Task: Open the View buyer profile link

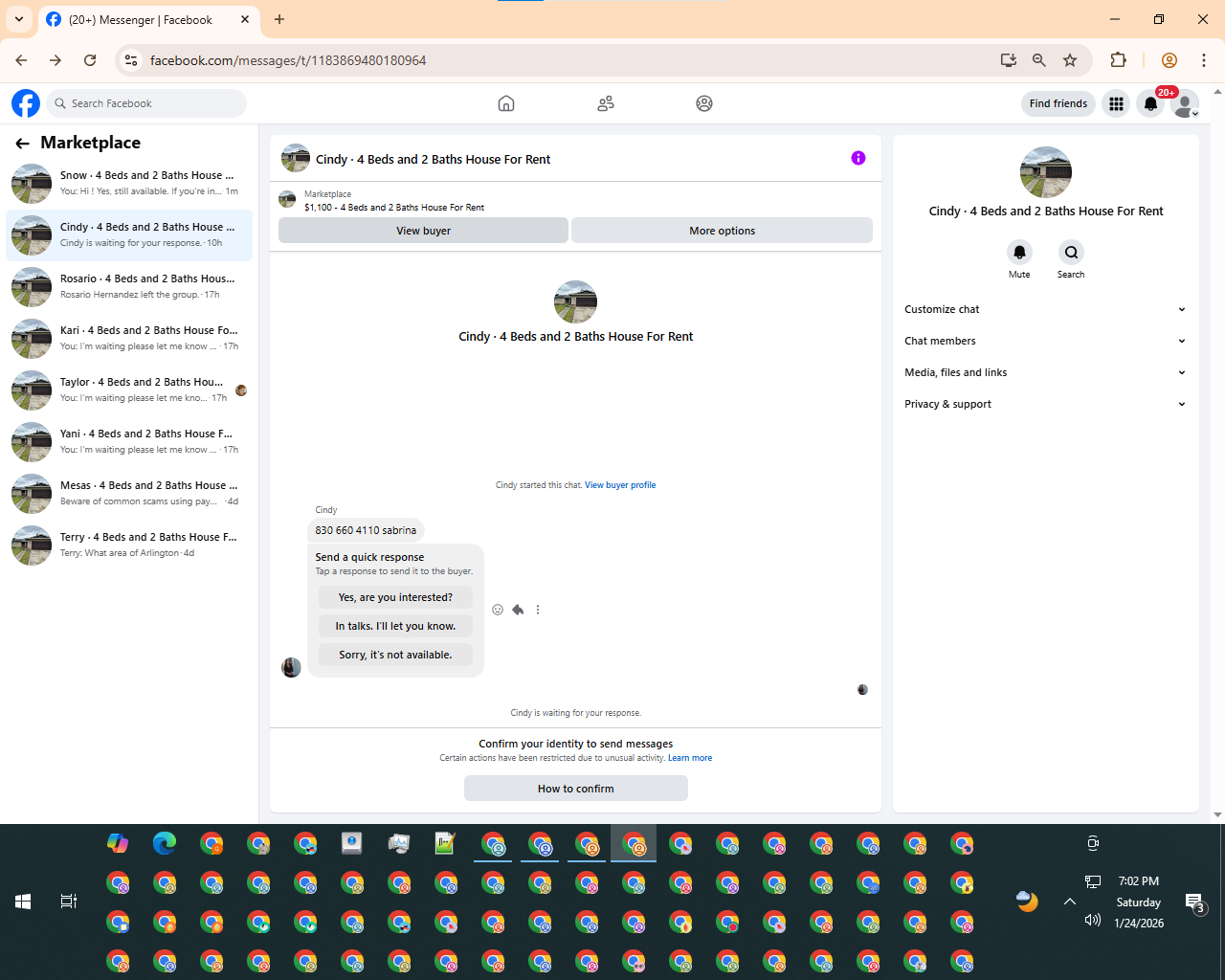Action: point(620,485)
